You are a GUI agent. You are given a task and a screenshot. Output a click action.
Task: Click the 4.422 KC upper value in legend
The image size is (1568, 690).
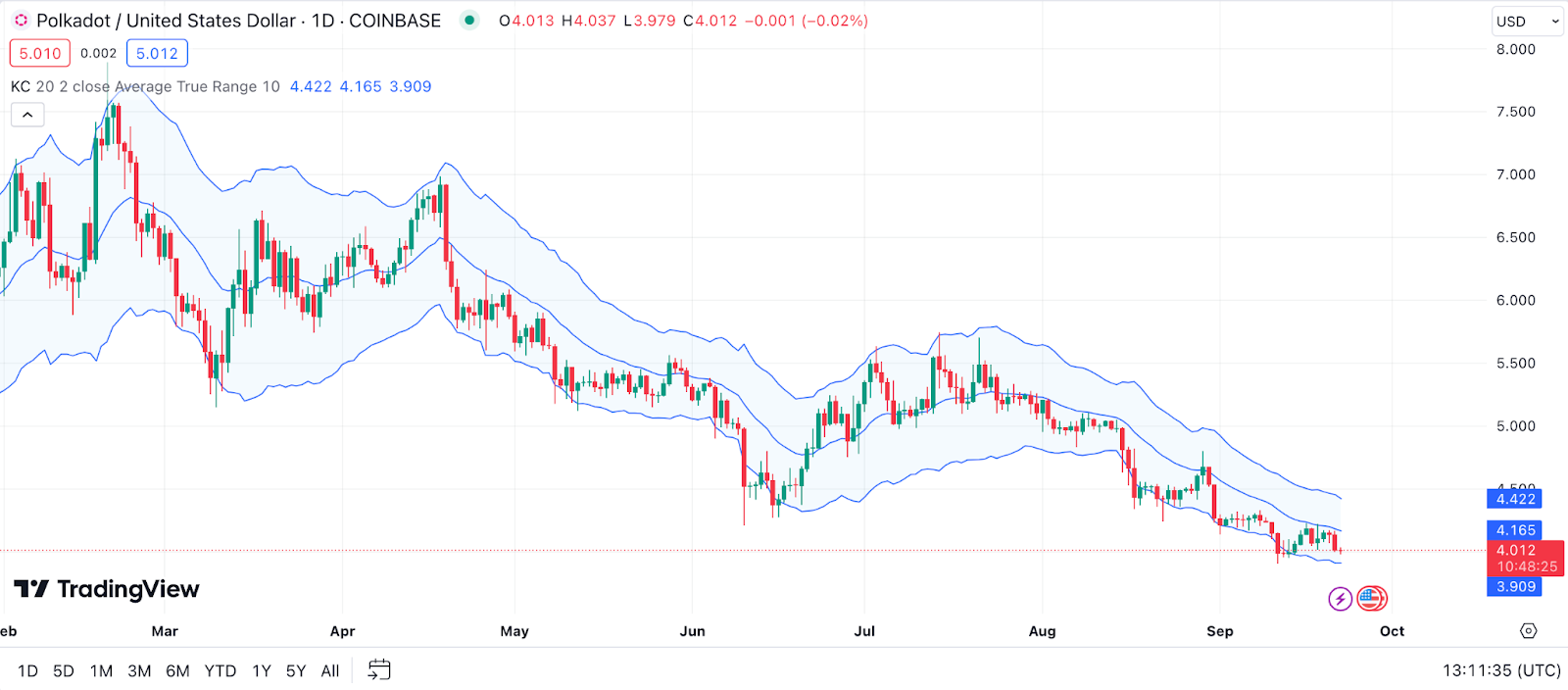click(311, 86)
